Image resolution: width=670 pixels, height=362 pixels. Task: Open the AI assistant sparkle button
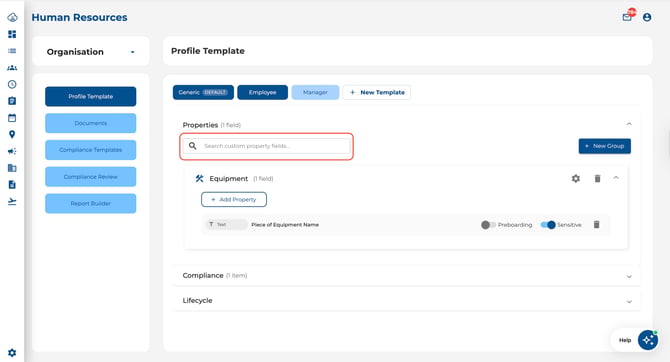coord(648,340)
